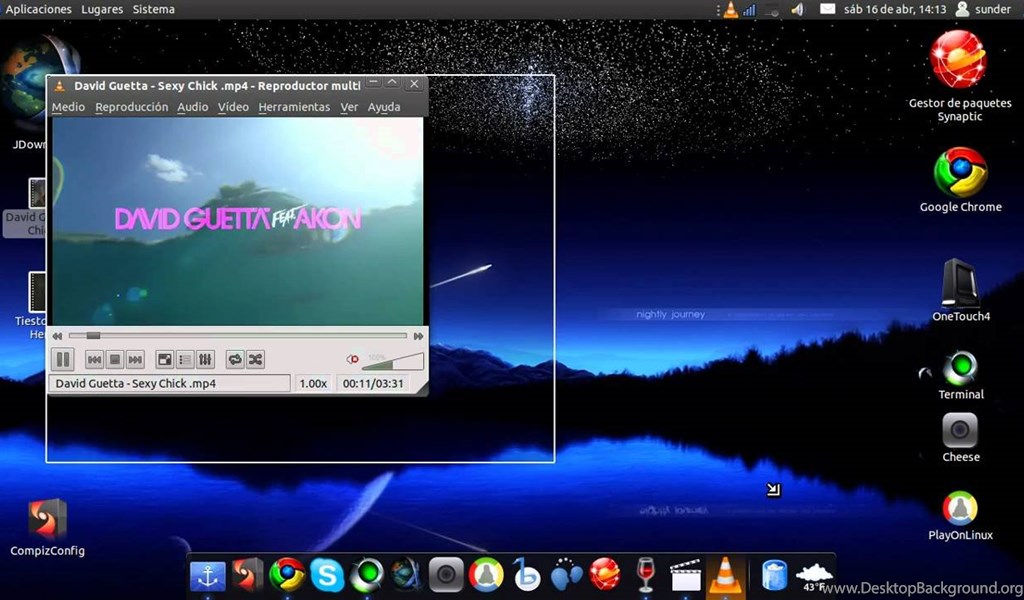1024x600 pixels.
Task: Click the anchor icon in the dock
Action: tap(208, 576)
